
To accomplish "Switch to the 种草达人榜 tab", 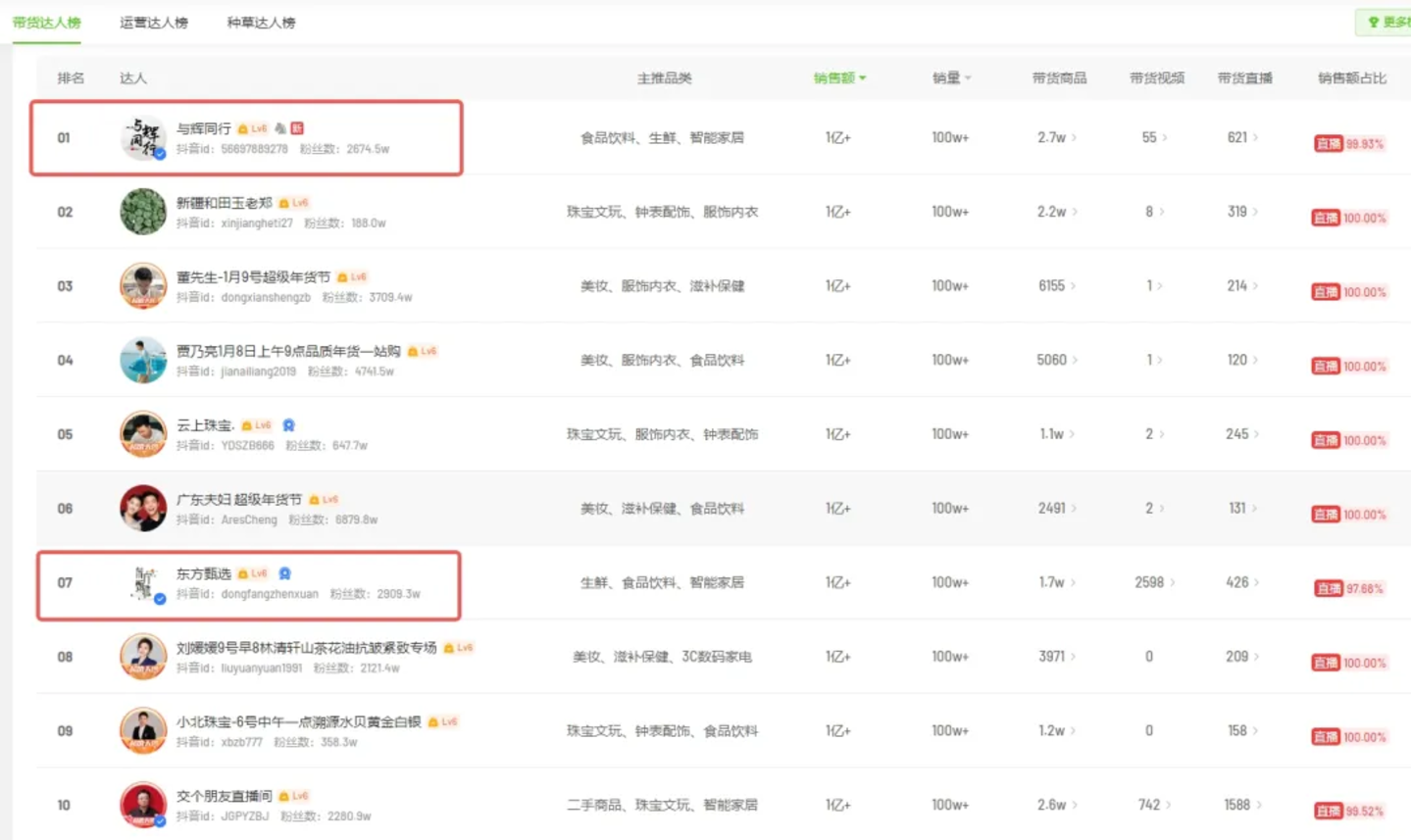I will (261, 23).
